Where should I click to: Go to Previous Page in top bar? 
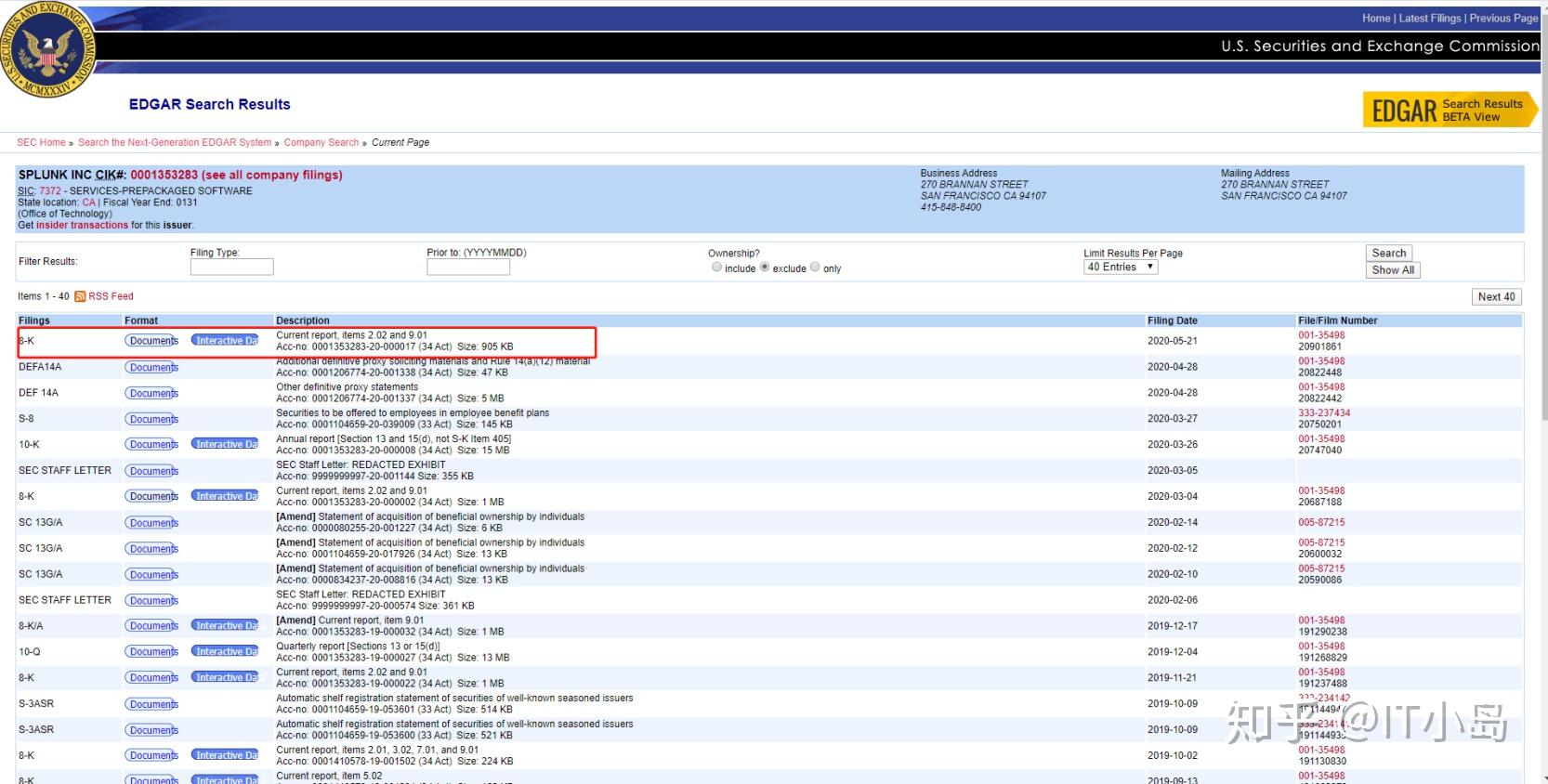pos(1503,19)
